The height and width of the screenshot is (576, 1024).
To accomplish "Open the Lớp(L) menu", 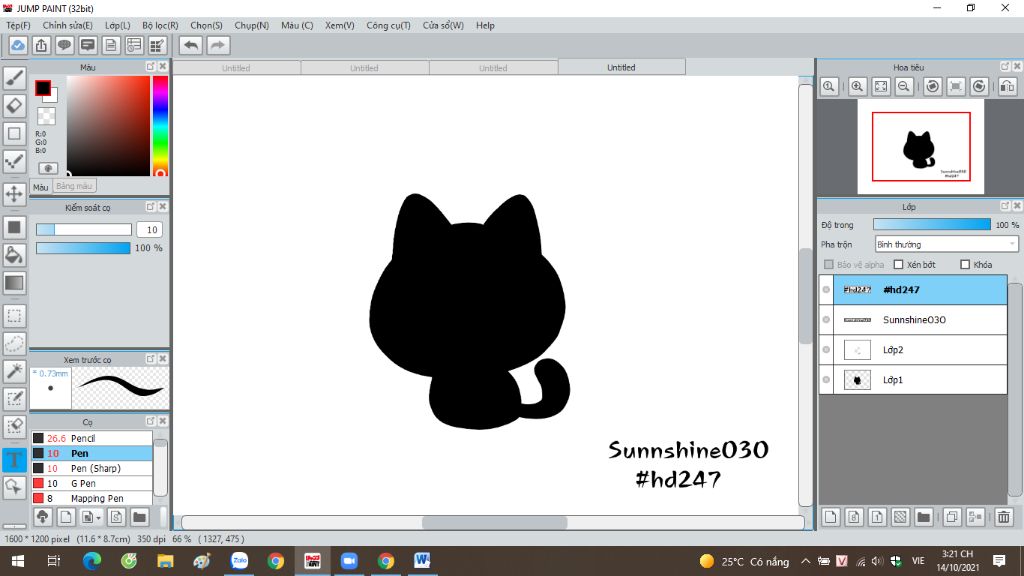I will (118, 25).
